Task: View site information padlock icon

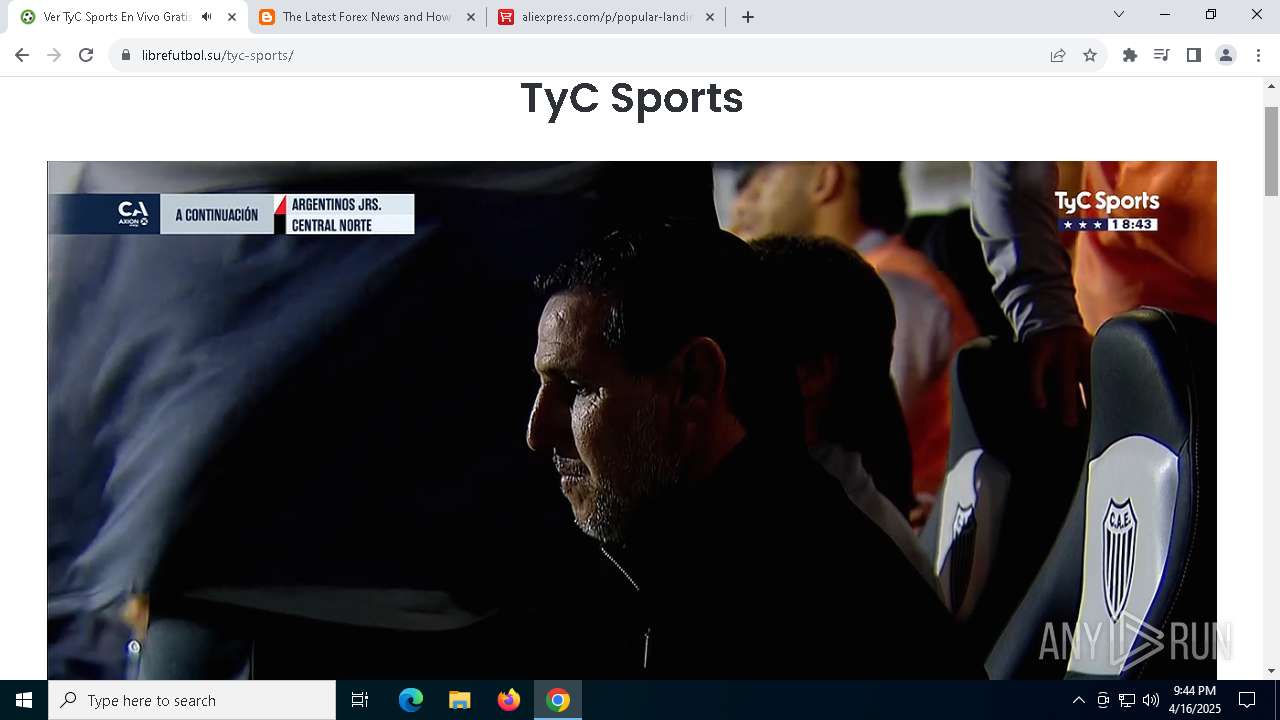Action: 126,55
